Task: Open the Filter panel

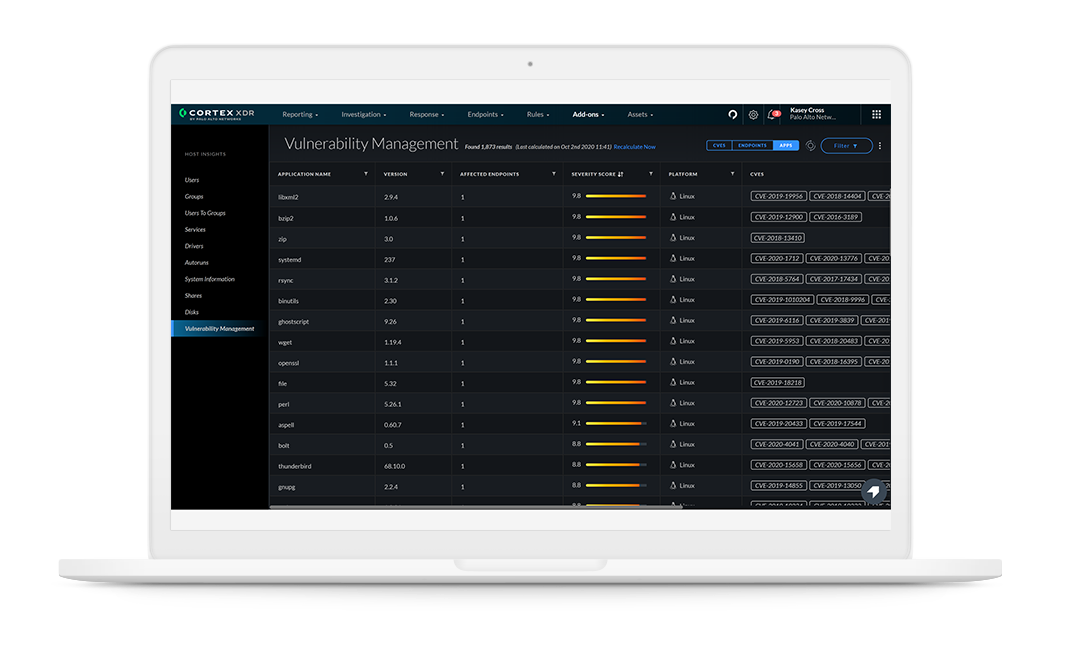Action: 845,145
